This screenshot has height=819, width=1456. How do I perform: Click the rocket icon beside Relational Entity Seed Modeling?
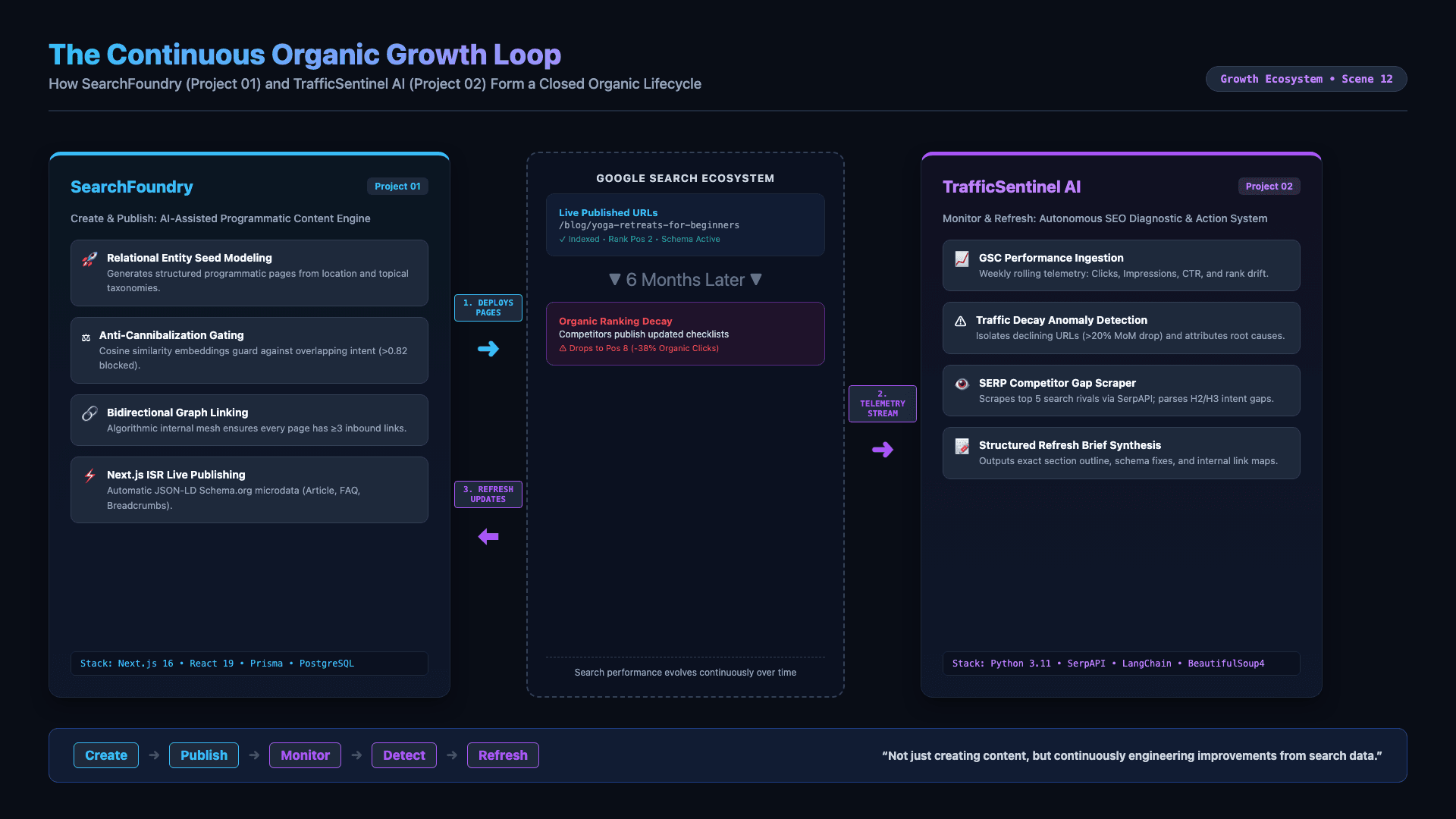[x=89, y=259]
